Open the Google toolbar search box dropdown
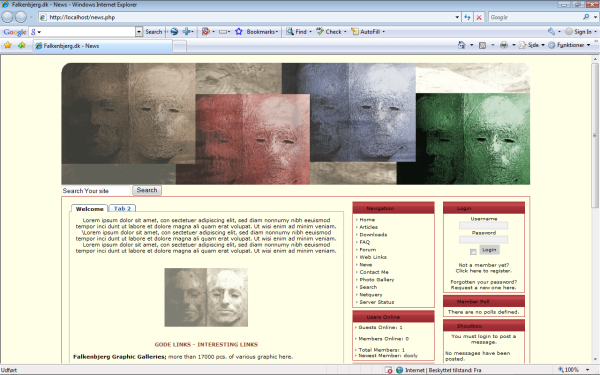 (139, 32)
